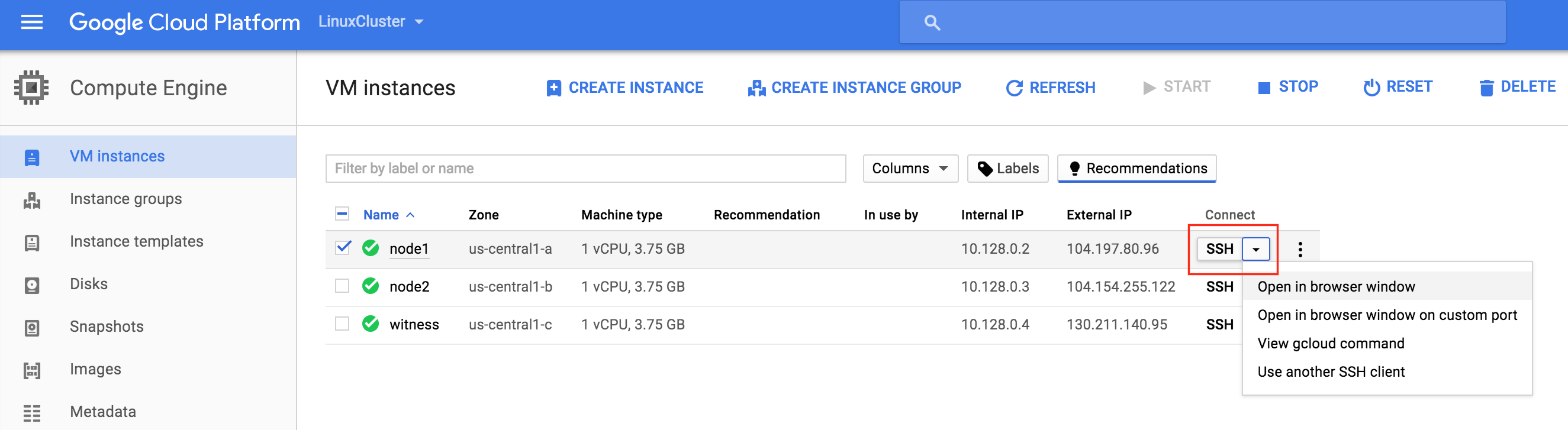Click the Google Cloud Platform logo
Screen dimensions: 1568x430
coord(185,23)
